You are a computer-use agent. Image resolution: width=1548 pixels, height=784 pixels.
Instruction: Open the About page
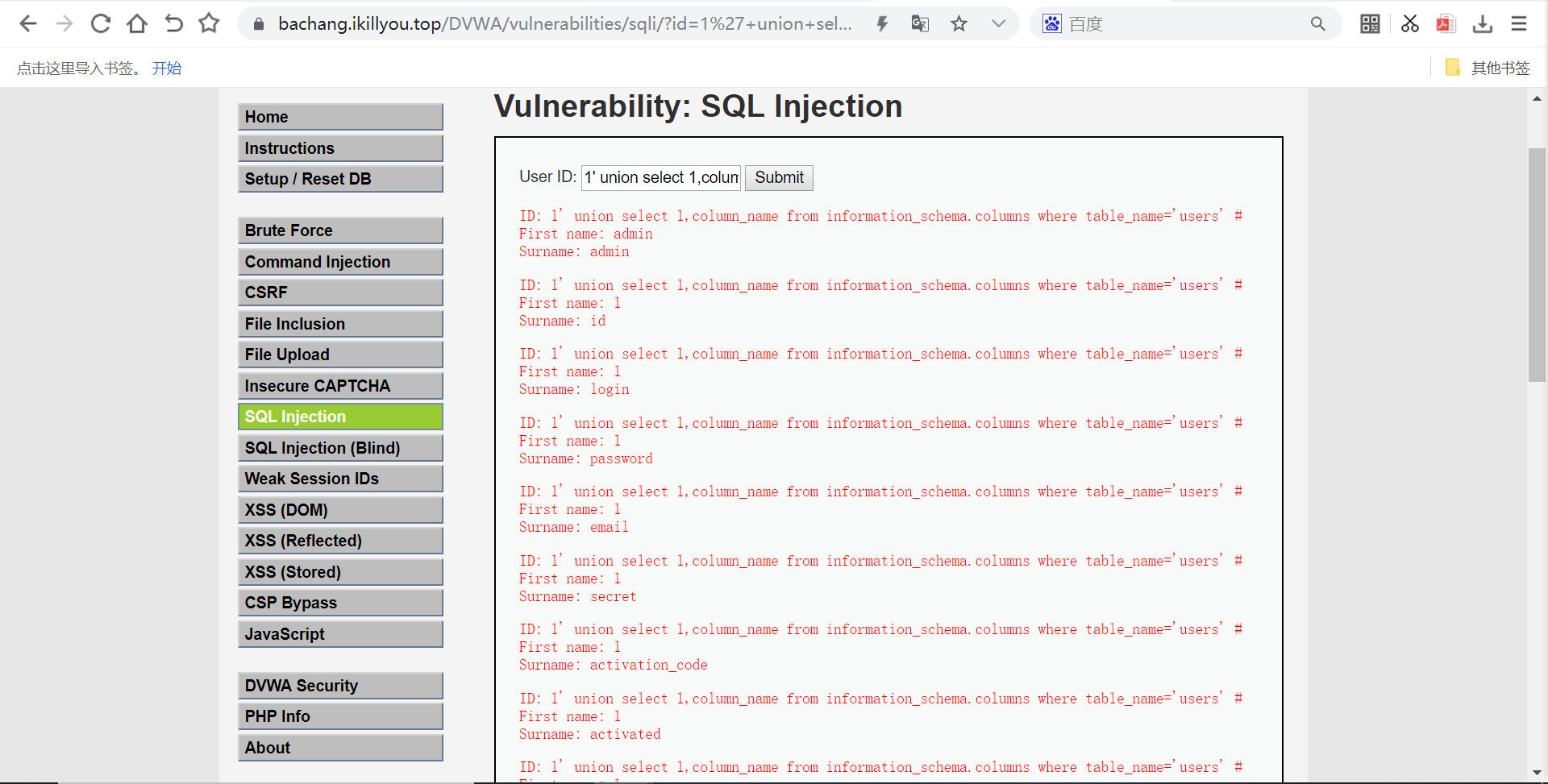coord(340,748)
